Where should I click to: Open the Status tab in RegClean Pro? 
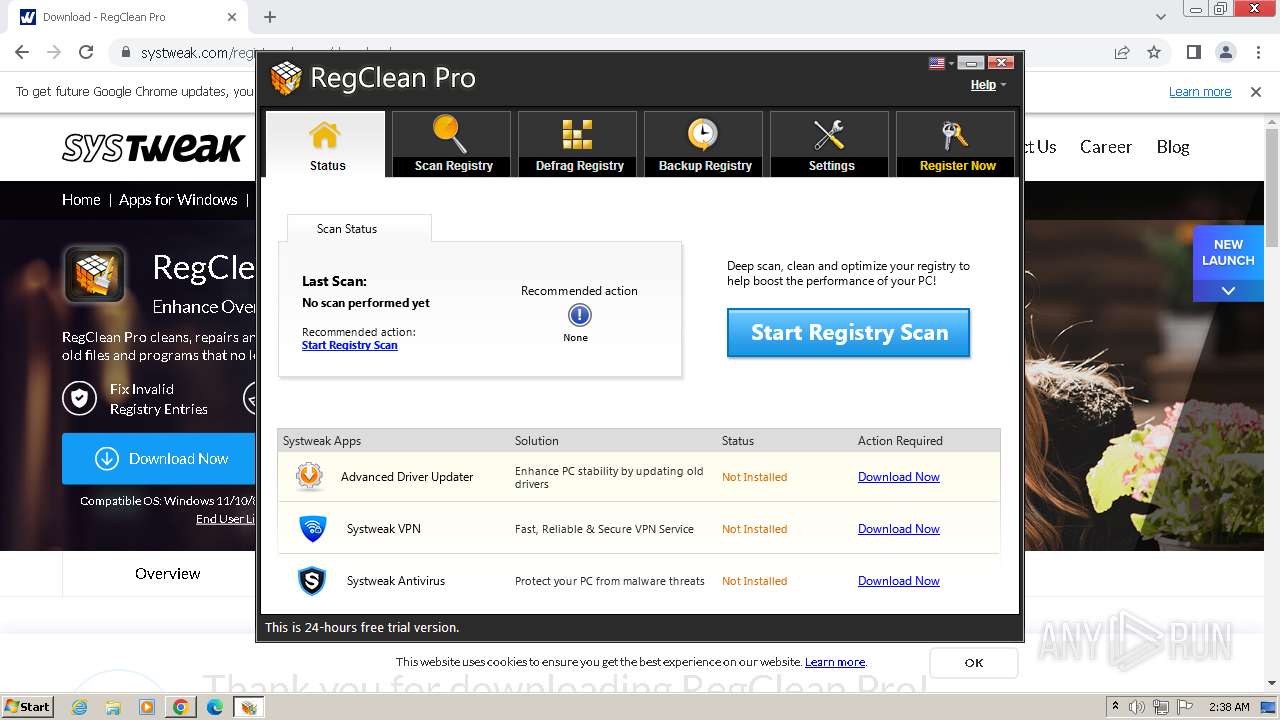pyautogui.click(x=325, y=144)
